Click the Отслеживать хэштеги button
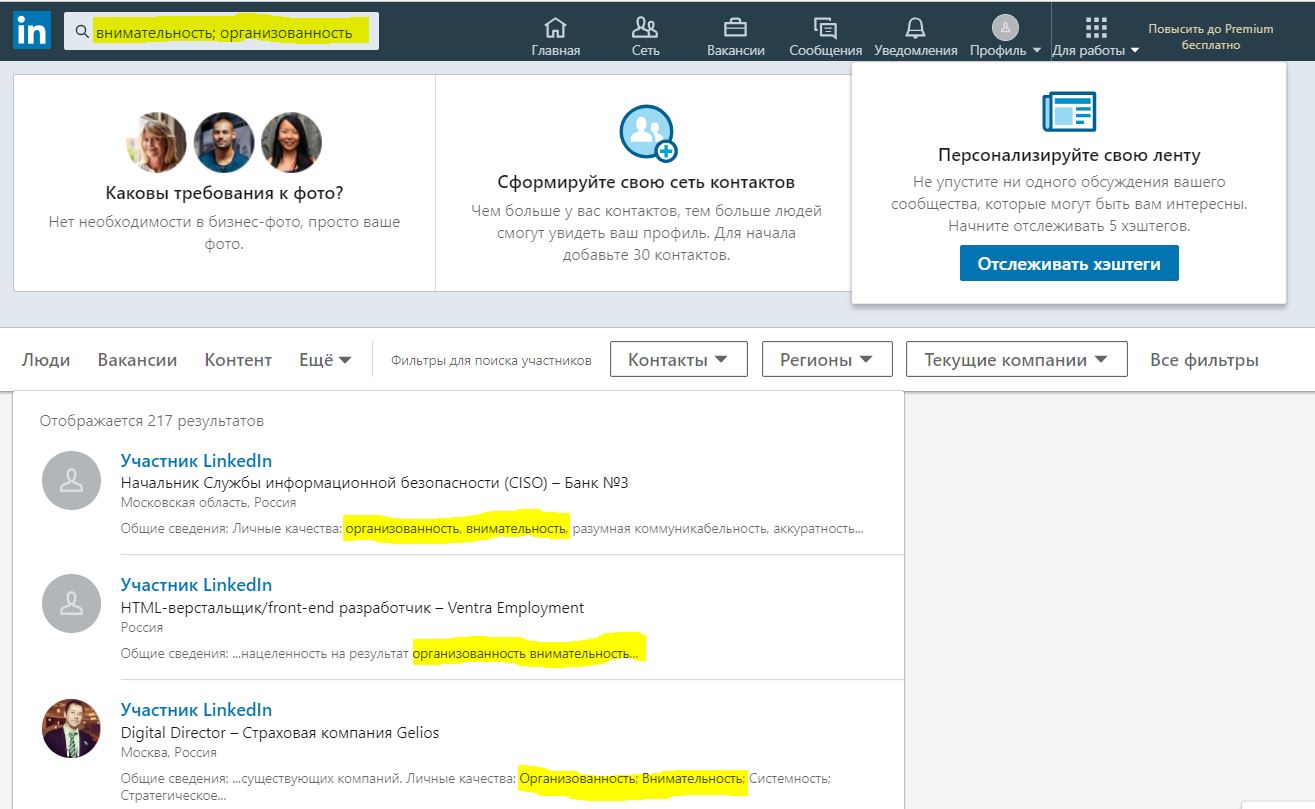Screen dimensions: 1315x809 pos(1068,264)
